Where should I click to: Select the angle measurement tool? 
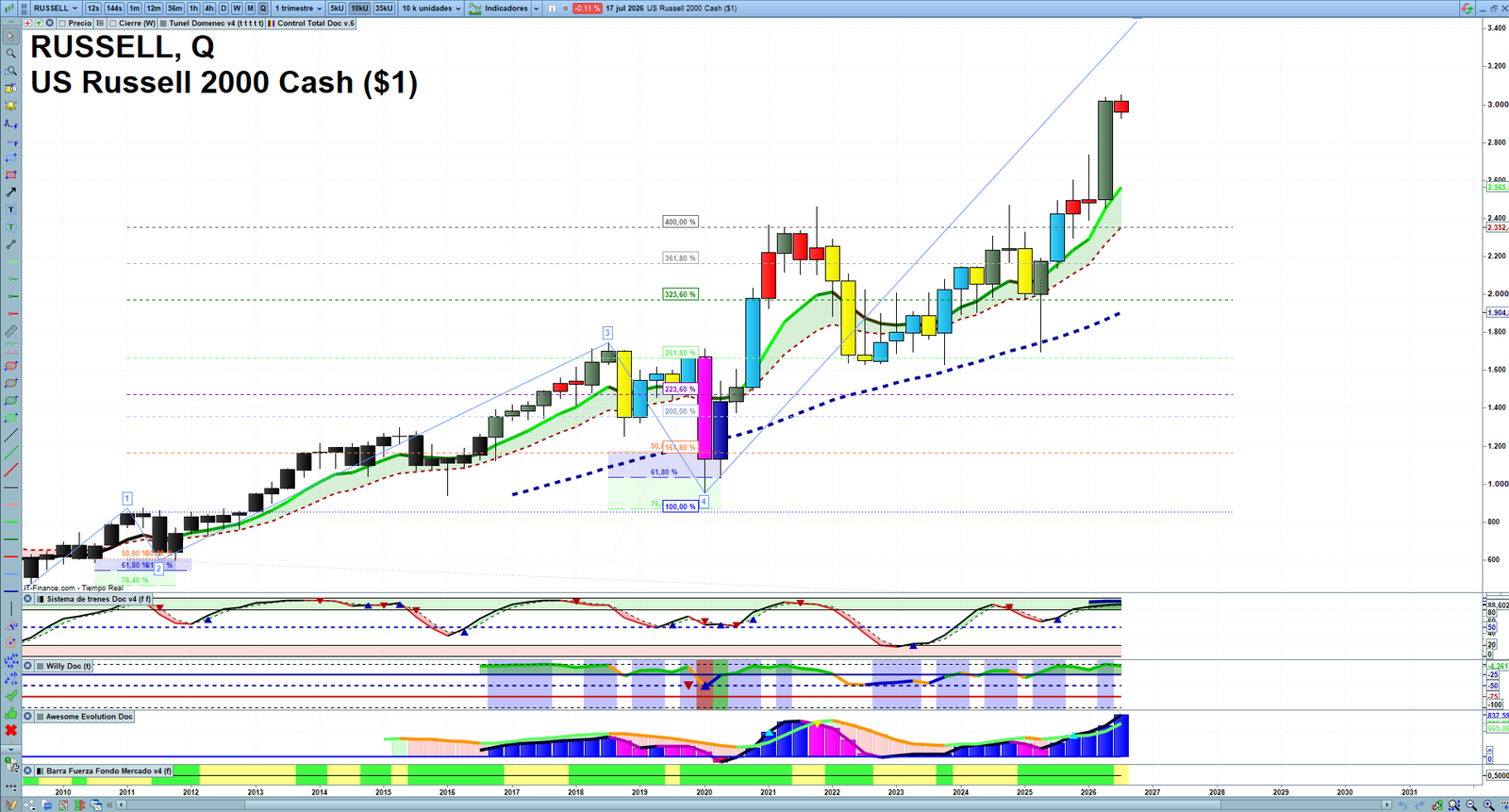click(10, 625)
